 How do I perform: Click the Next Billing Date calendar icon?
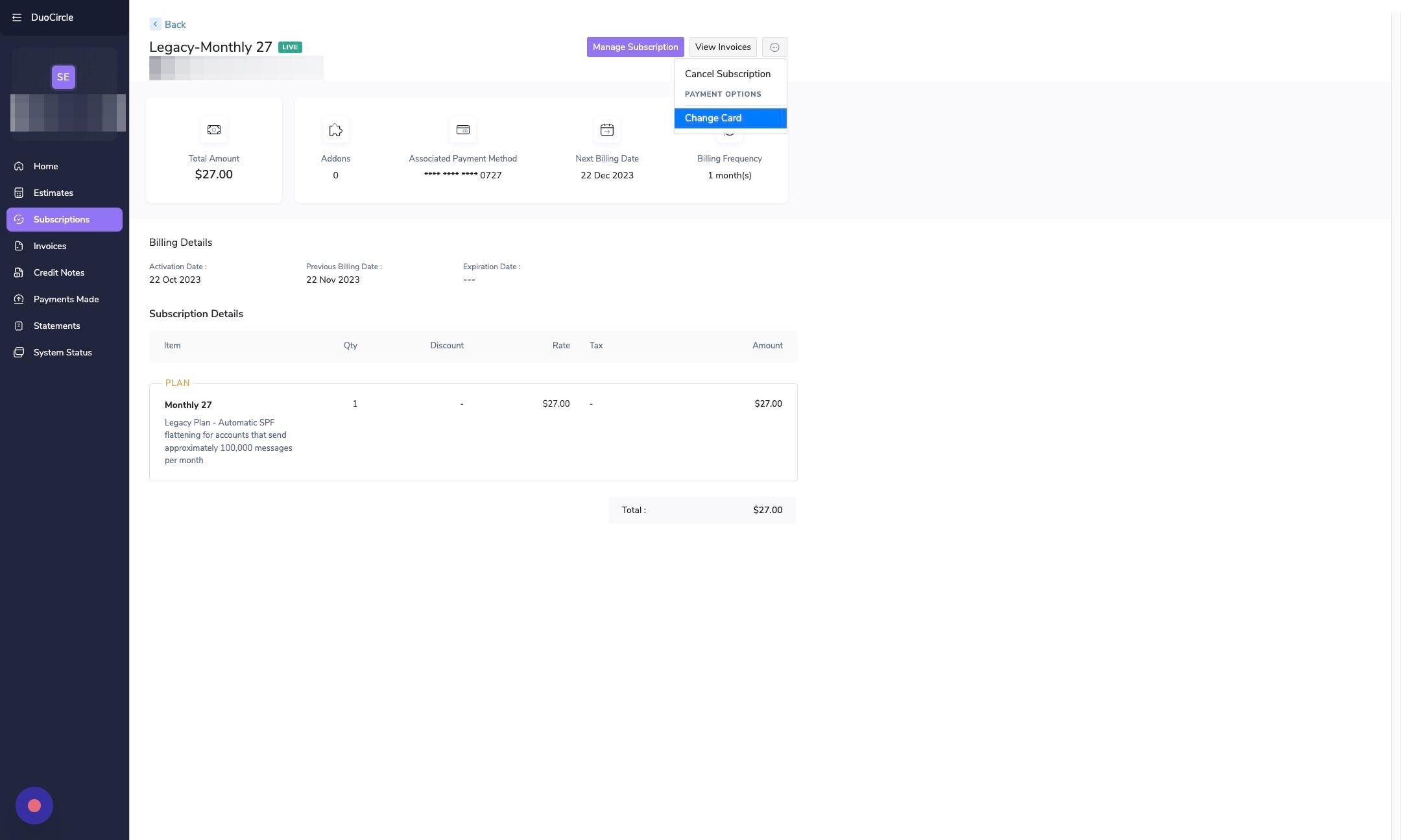(606, 130)
